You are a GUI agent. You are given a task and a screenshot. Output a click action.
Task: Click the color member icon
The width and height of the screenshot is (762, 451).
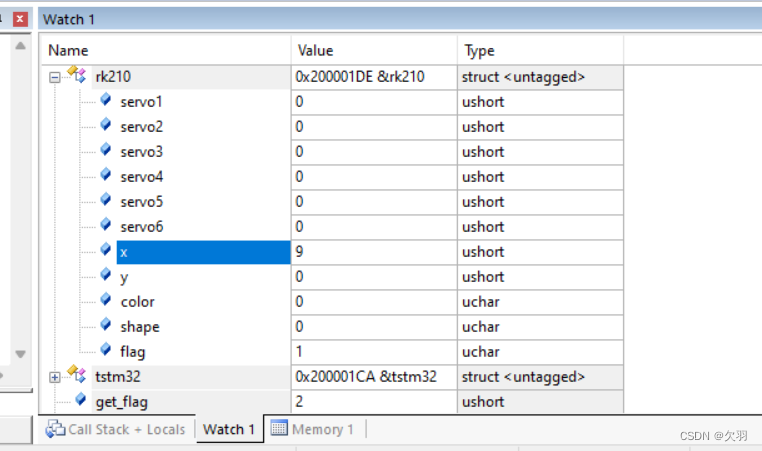106,300
